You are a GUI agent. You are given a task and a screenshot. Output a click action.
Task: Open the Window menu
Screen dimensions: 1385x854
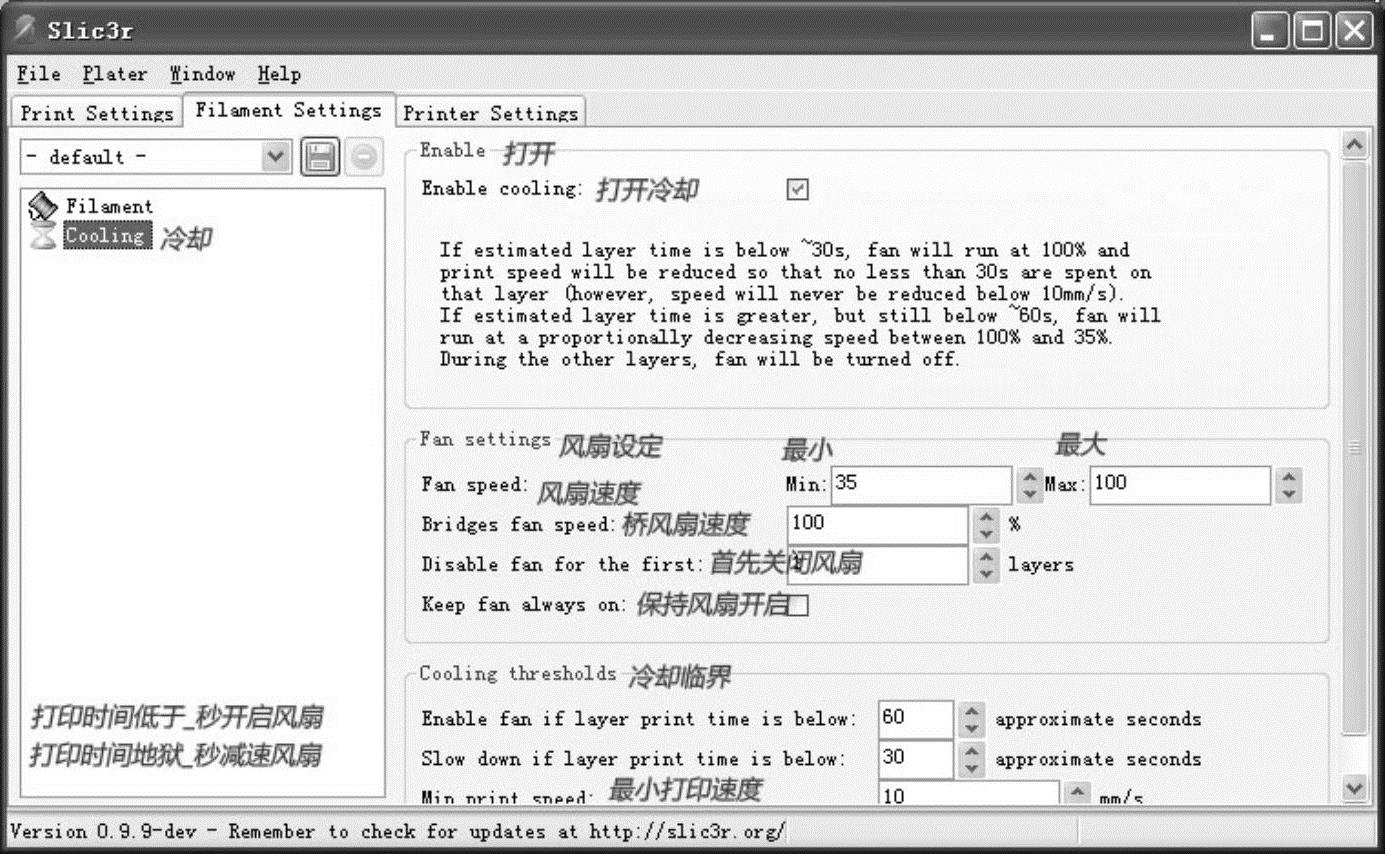202,74
